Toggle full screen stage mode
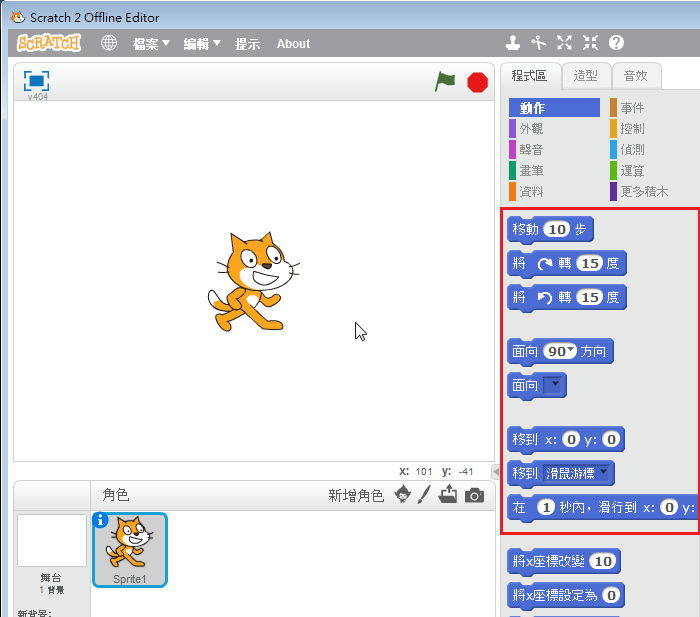700x617 pixels. click(37, 81)
